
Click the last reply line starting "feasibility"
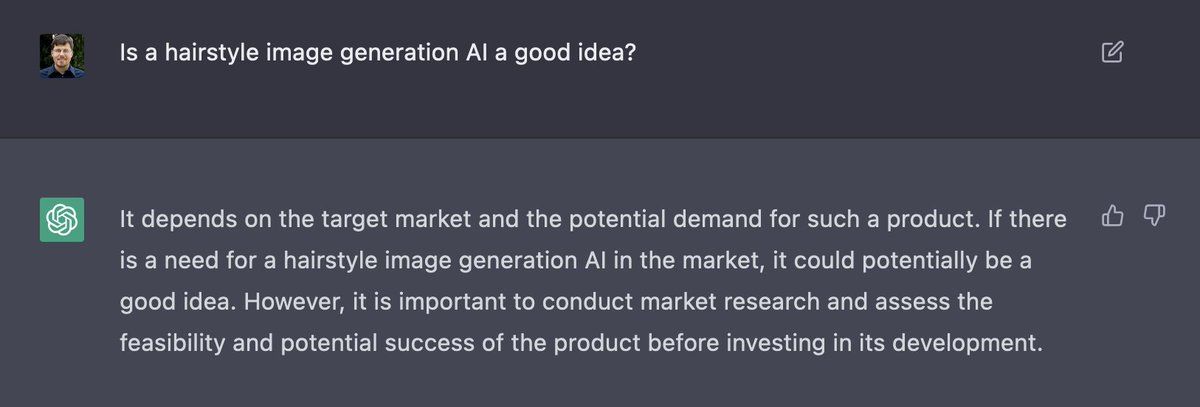(581, 343)
